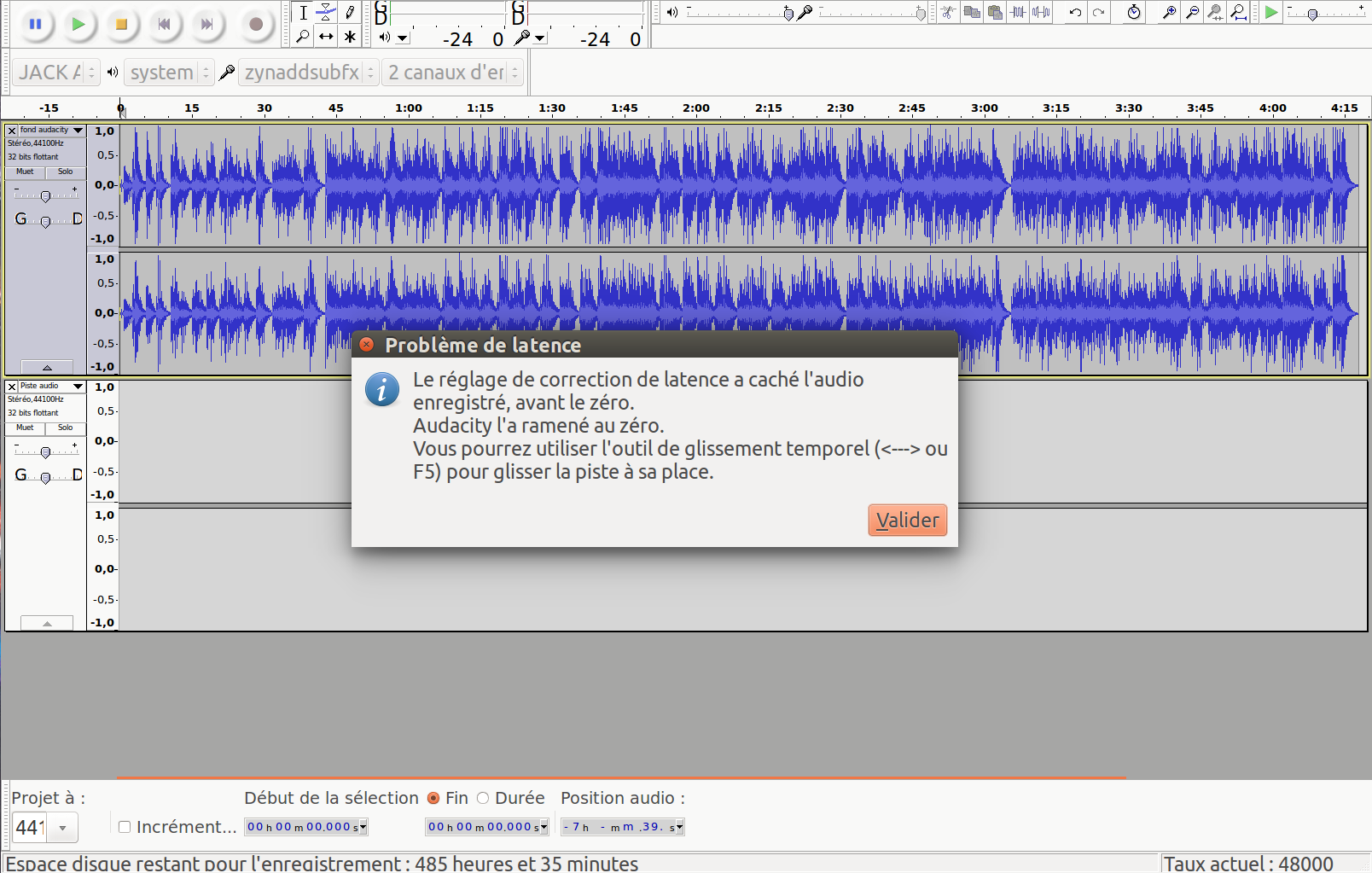
Task: Click the Record button
Action: click(255, 24)
